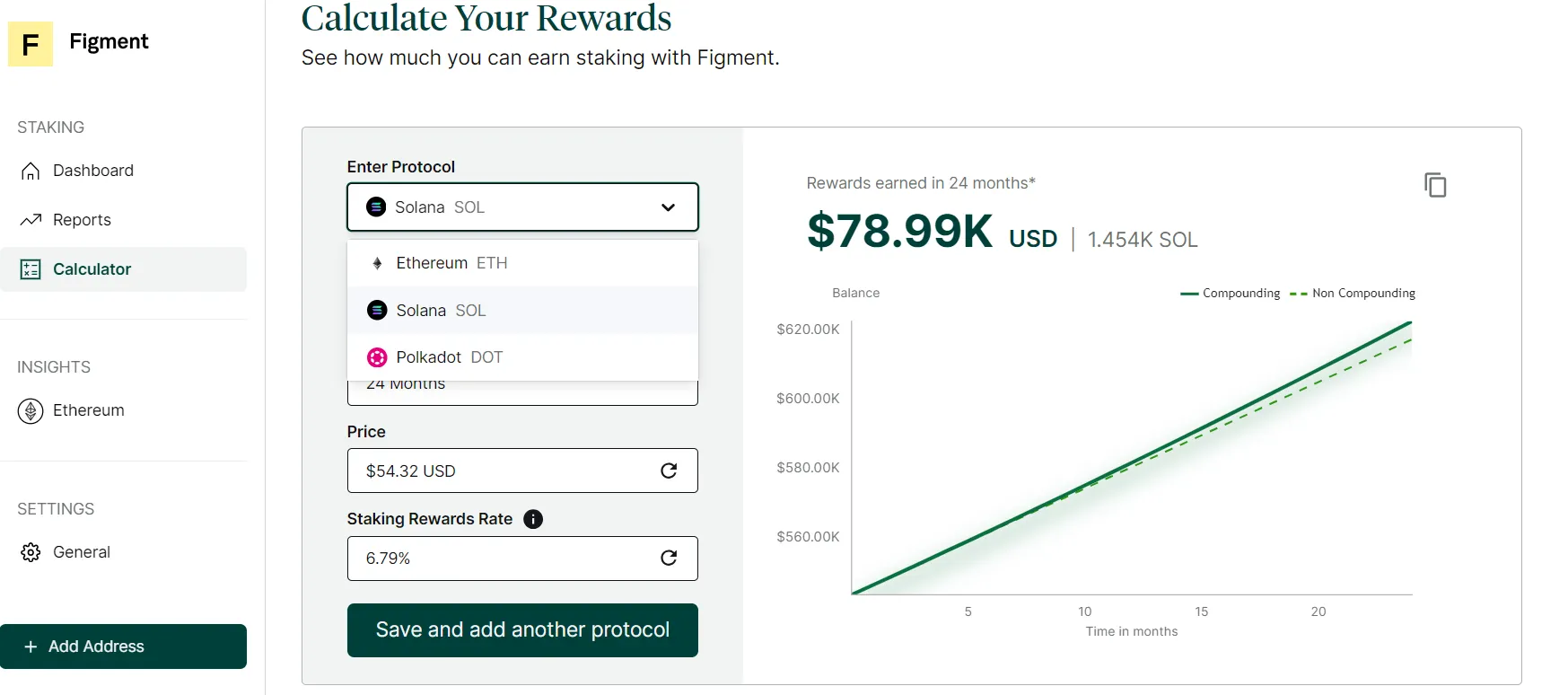Reset the Staking Rewards Rate

(x=669, y=558)
